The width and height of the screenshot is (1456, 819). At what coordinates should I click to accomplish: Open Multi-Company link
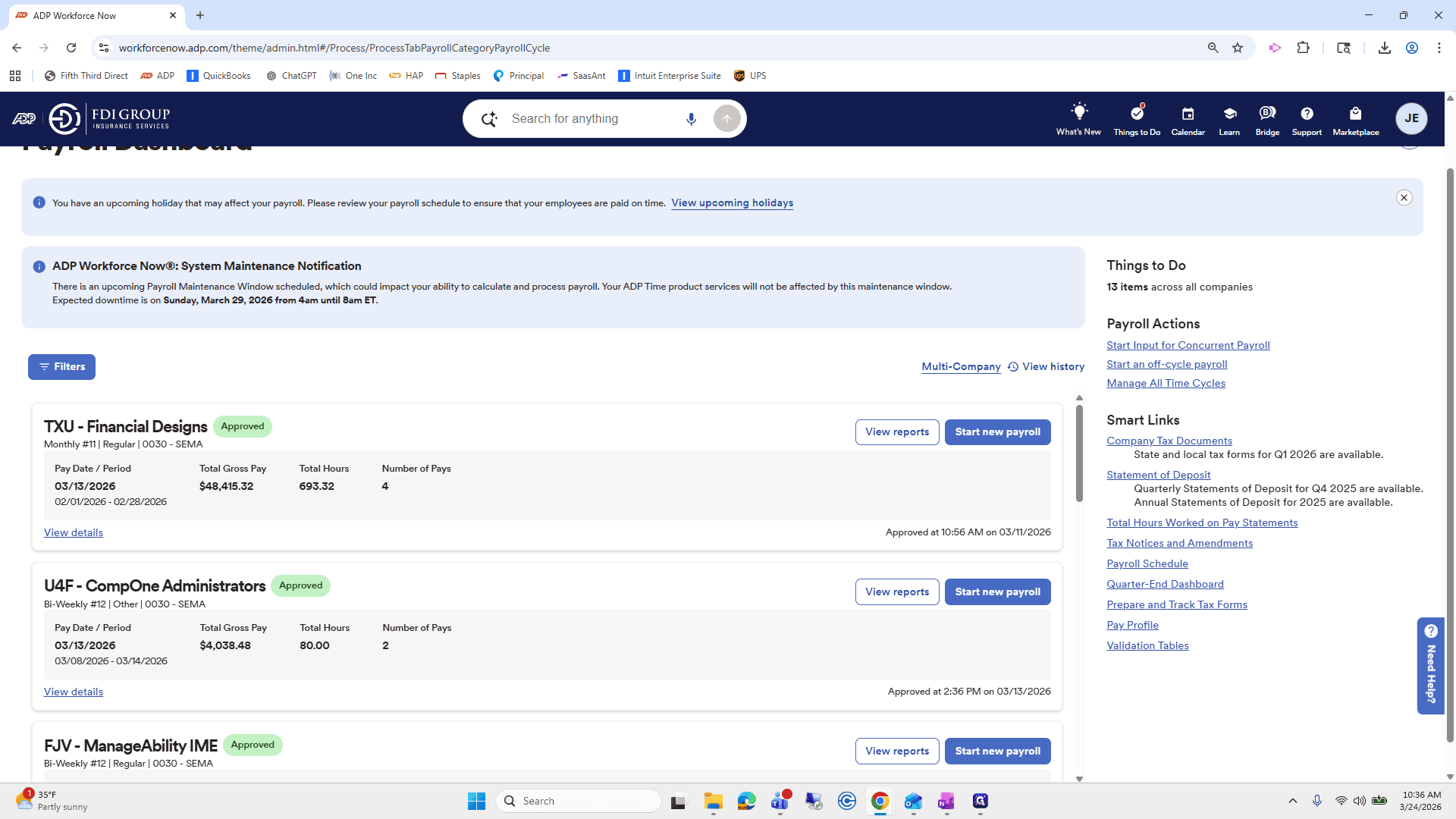click(x=961, y=367)
